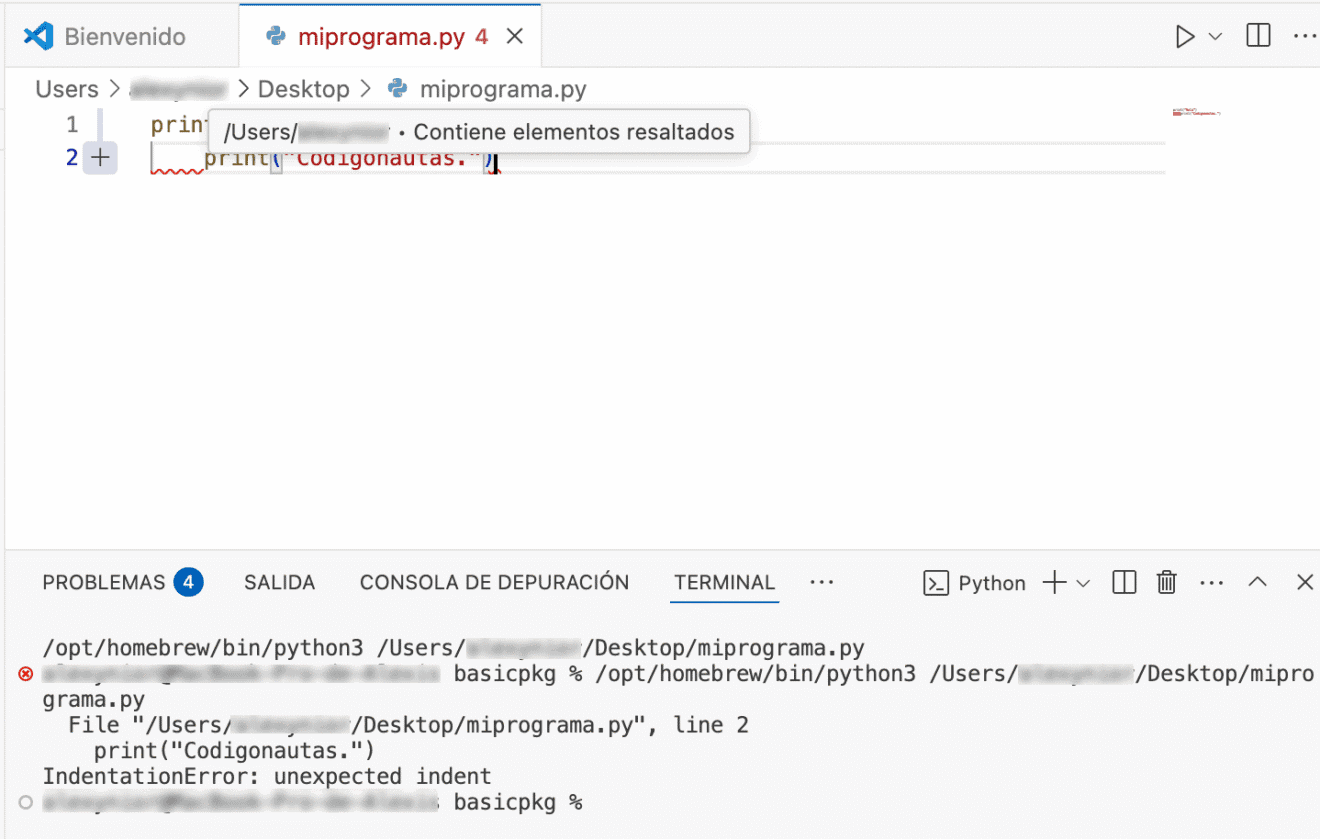Viewport: 1320px width, 839px height.
Task: Run the Python file using the play button
Action: pyautogui.click(x=1185, y=36)
